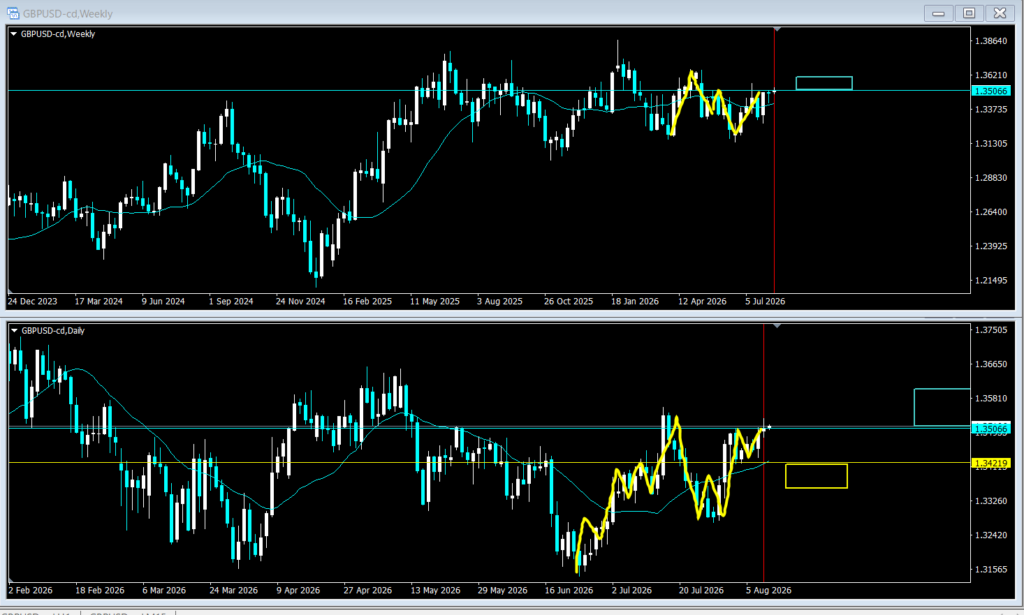Click the 1.31305 price label on Weekly axis
The image size is (1024, 615).
991,144
